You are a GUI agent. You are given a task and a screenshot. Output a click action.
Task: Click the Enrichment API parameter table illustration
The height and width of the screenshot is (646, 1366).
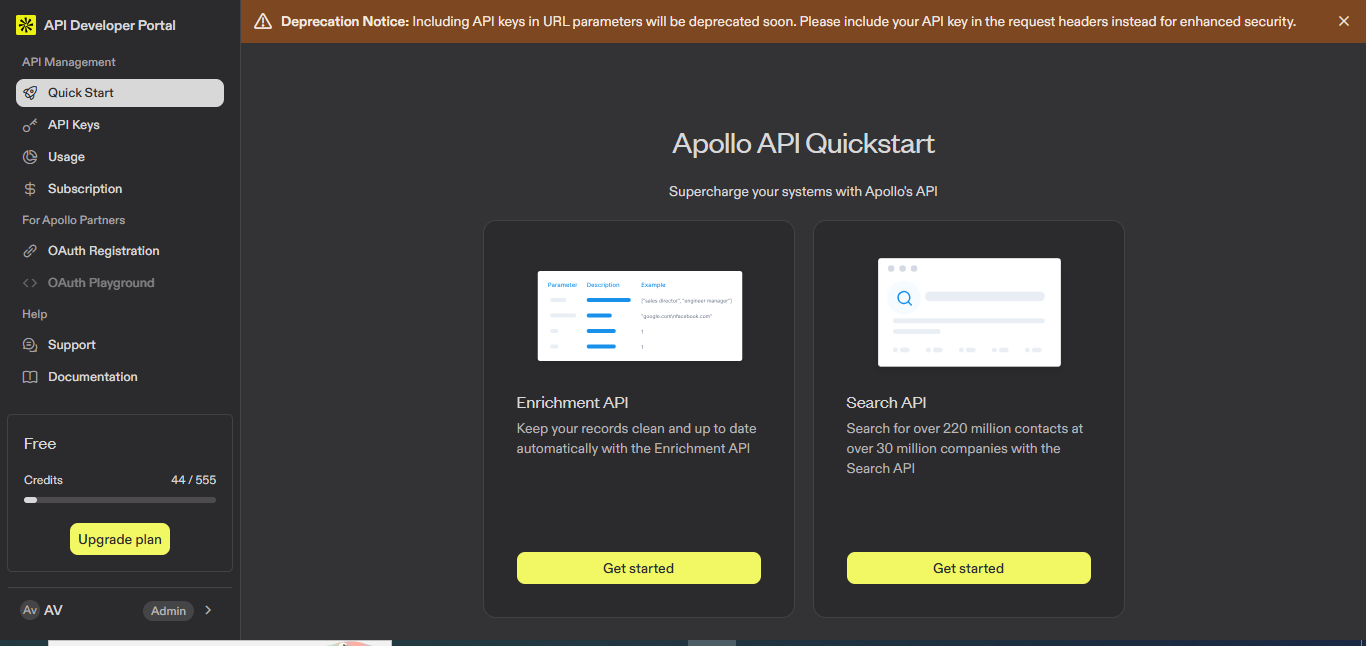640,316
